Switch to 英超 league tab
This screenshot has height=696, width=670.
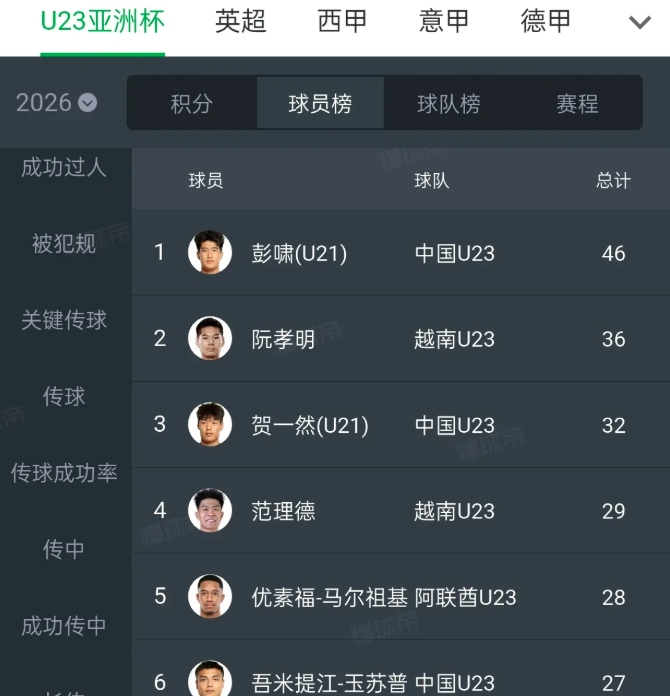(241, 21)
